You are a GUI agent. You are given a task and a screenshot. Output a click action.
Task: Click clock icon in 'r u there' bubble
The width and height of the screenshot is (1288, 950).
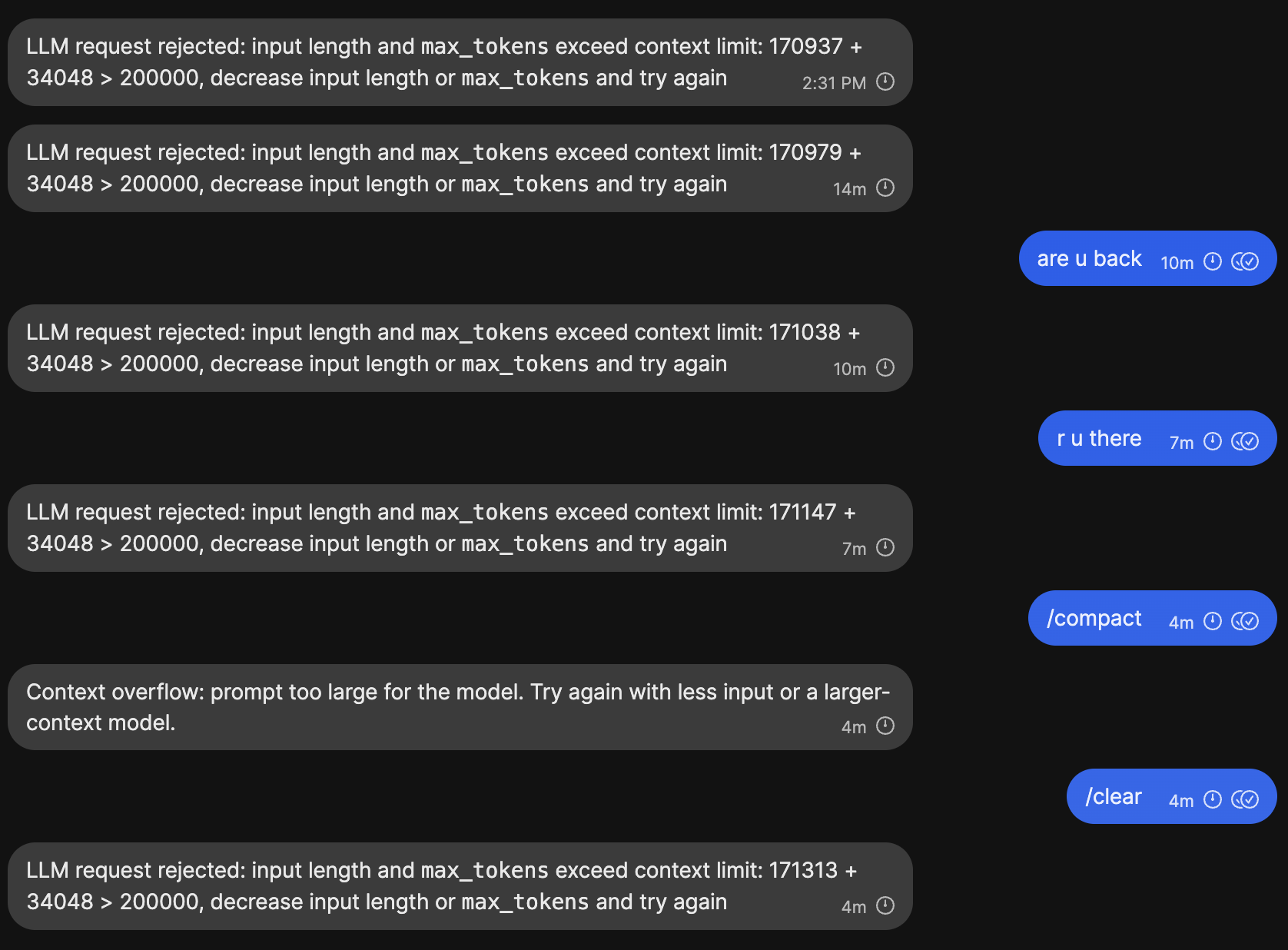point(1213,441)
